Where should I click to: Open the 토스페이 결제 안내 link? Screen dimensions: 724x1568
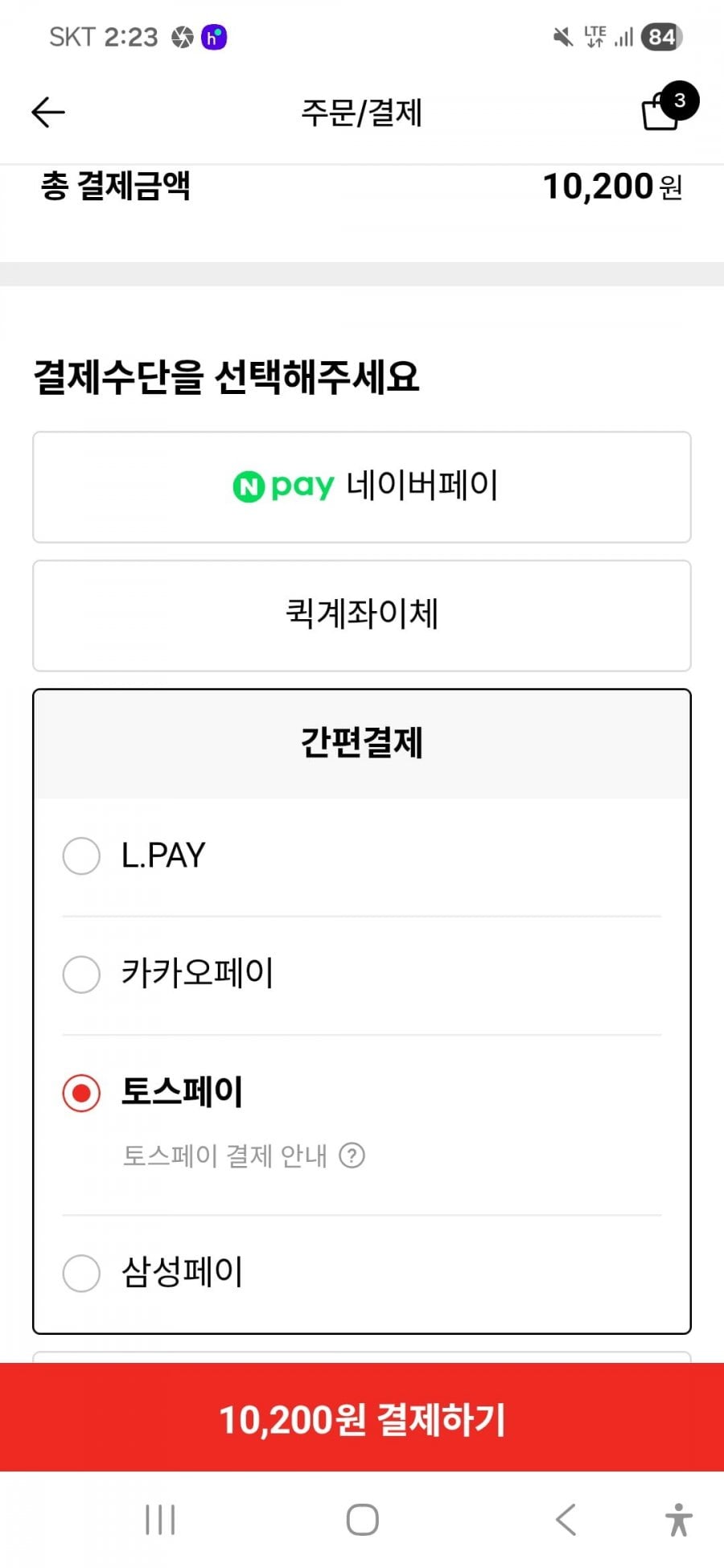pos(224,1155)
